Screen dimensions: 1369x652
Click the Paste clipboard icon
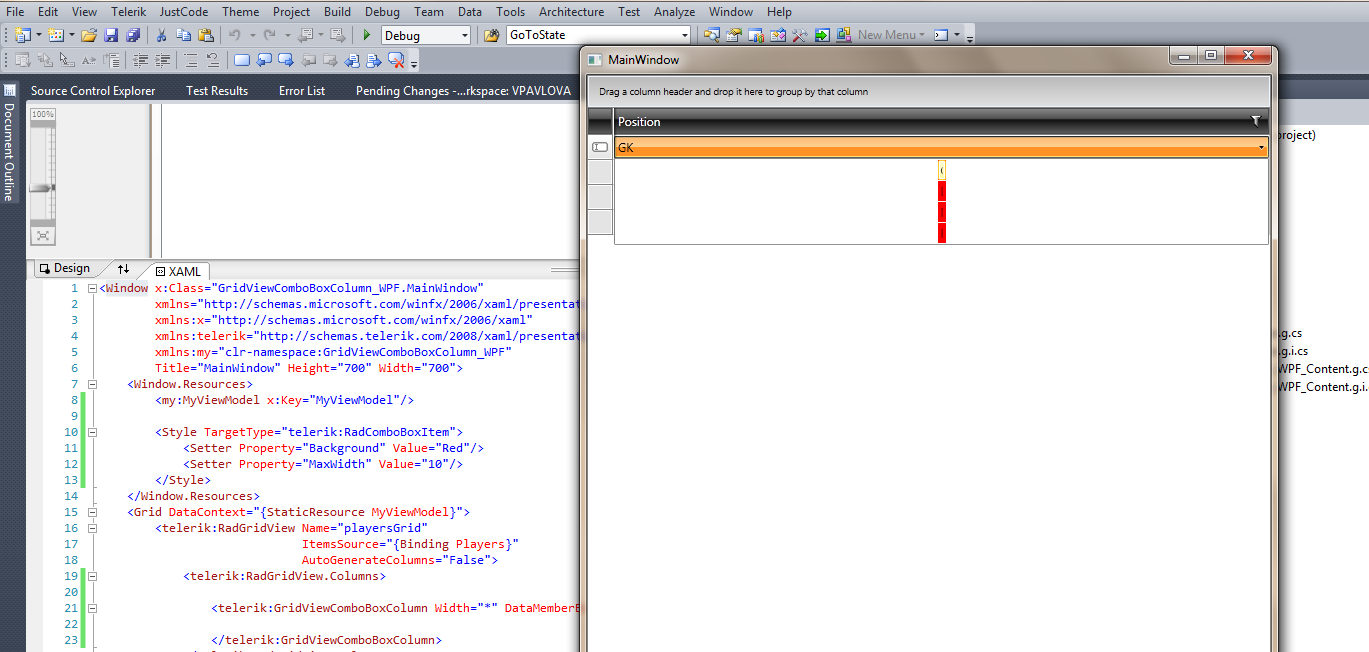click(x=206, y=35)
